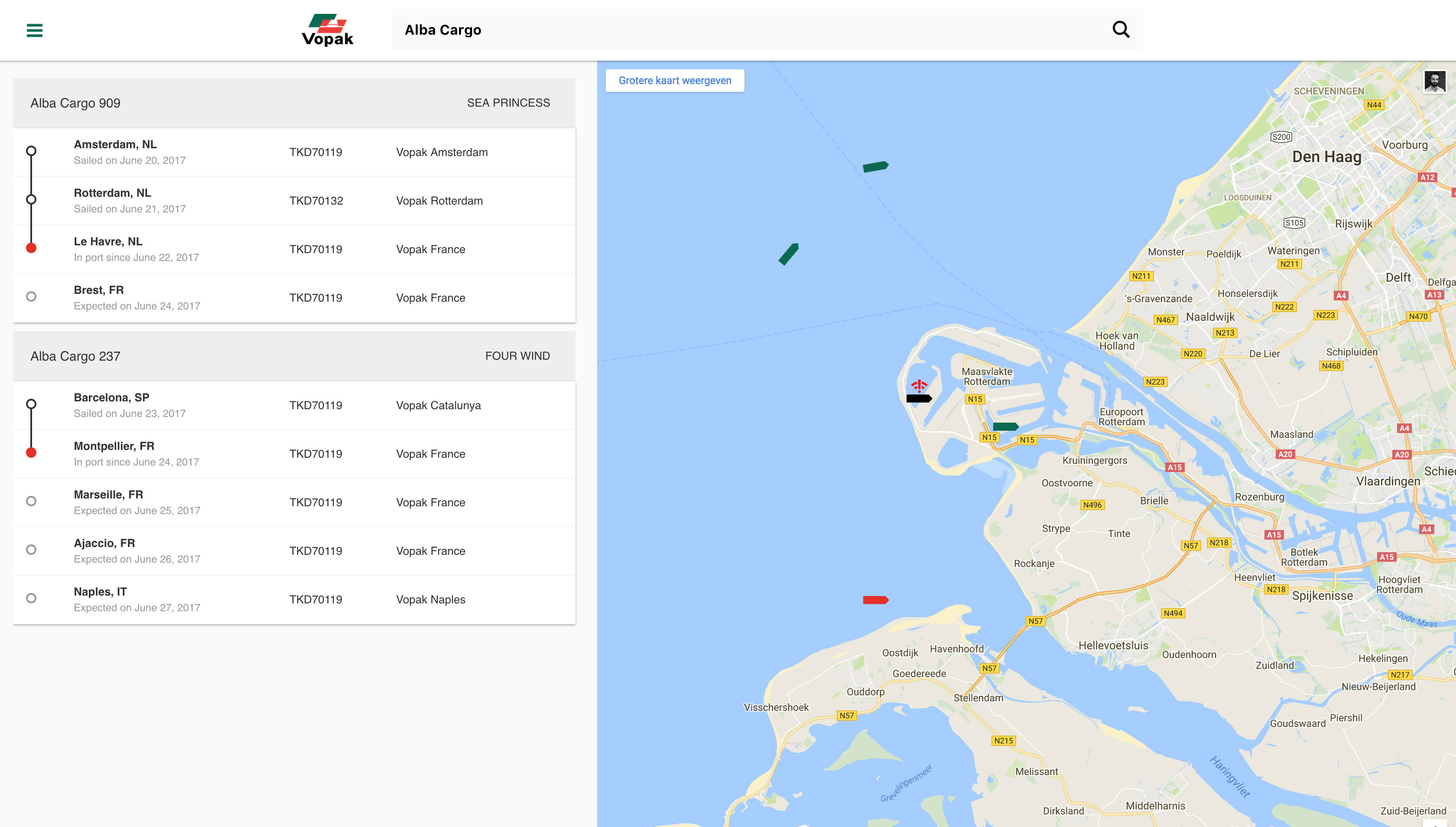1456x827 pixels.
Task: Click Grotere kaart weergeven link
Action: coord(675,81)
